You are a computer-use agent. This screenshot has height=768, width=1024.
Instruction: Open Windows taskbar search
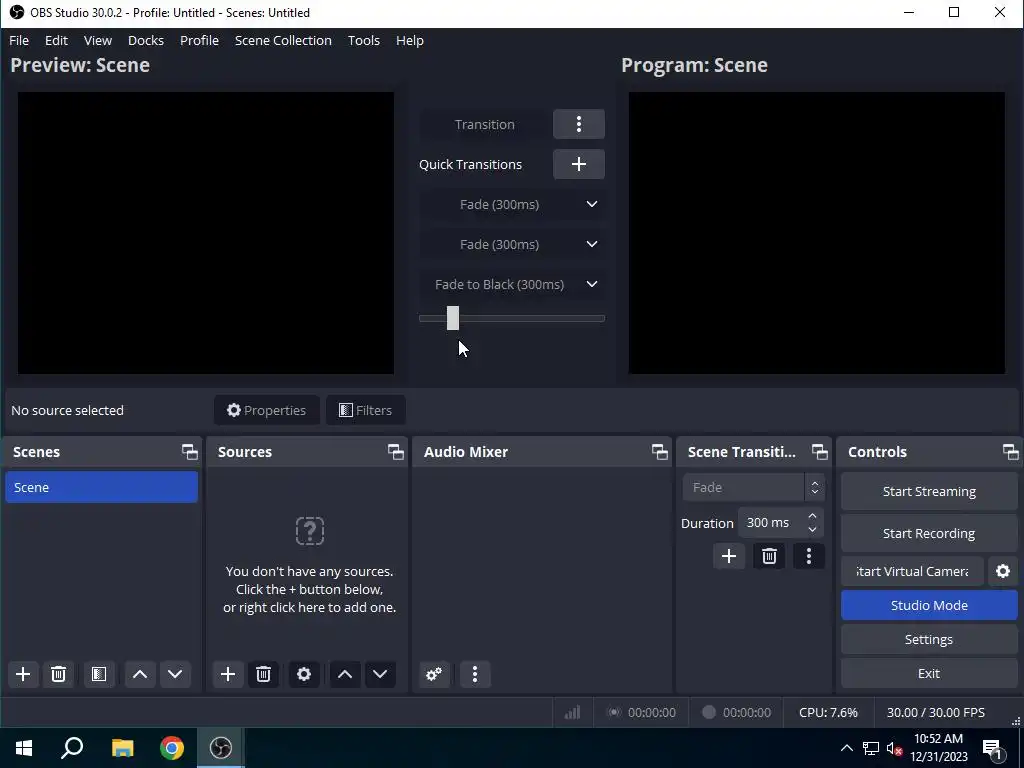72,748
